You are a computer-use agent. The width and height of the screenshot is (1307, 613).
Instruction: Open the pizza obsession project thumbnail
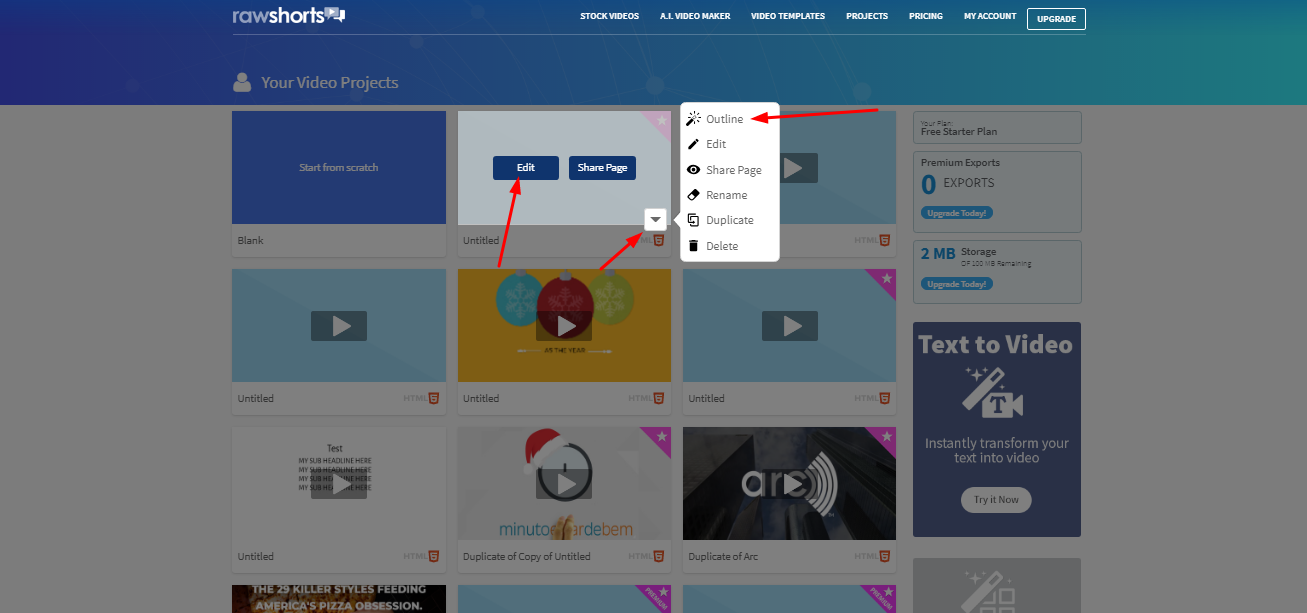tap(339, 599)
